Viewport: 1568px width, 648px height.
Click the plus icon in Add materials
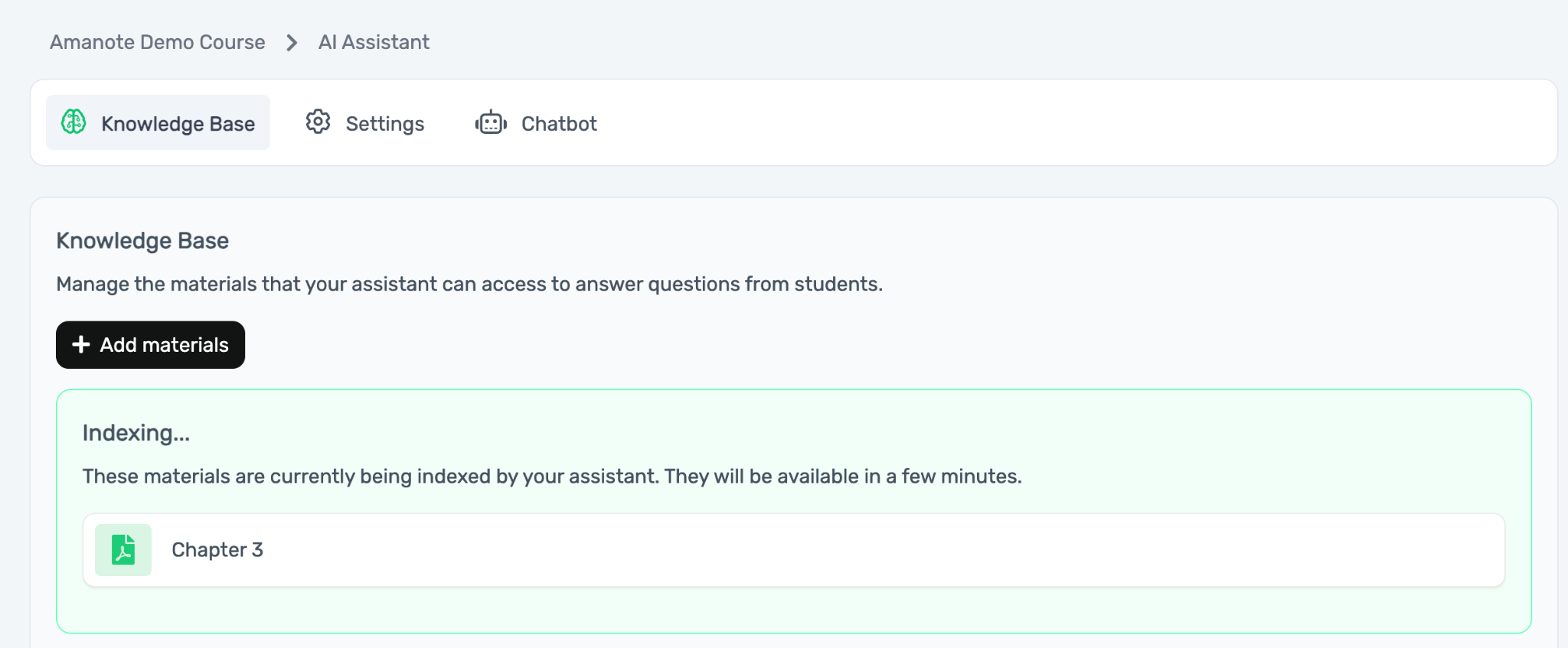[x=81, y=345]
